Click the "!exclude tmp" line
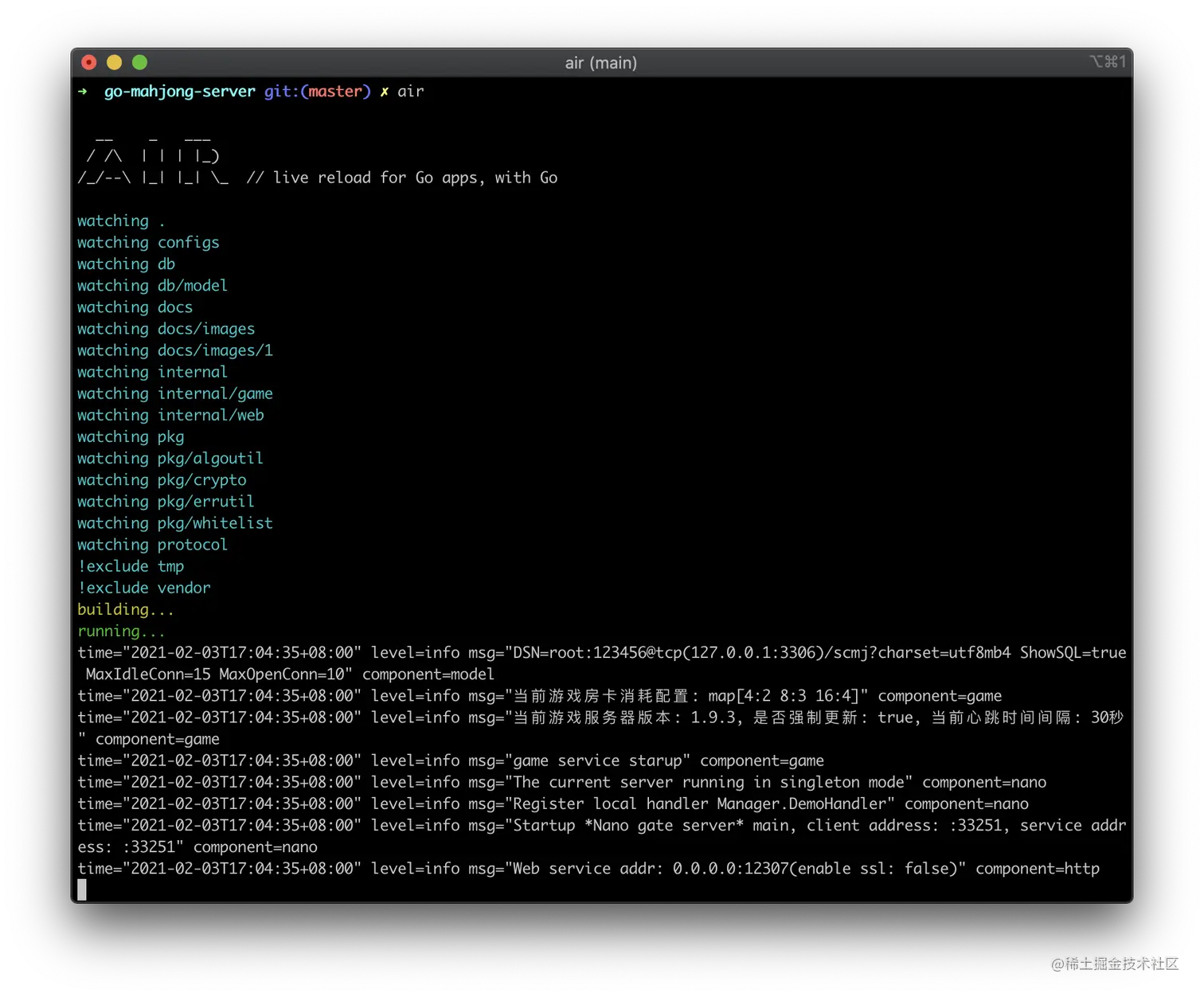 click(x=131, y=565)
